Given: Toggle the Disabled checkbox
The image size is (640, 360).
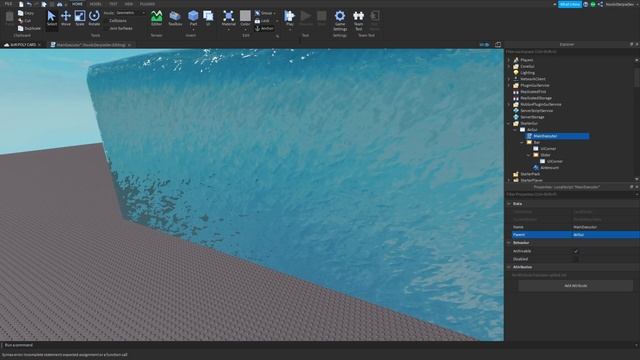Looking at the screenshot, I should (x=576, y=259).
